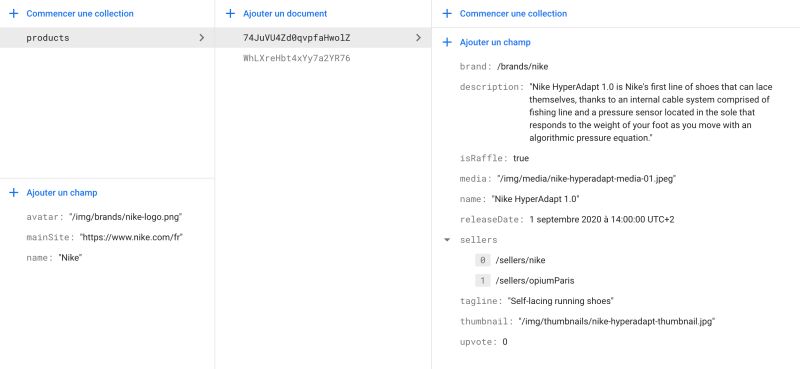Screen dimensions: 800x369
Task: Click tagline value "Self-lacing running shoes"
Action: (x=560, y=301)
